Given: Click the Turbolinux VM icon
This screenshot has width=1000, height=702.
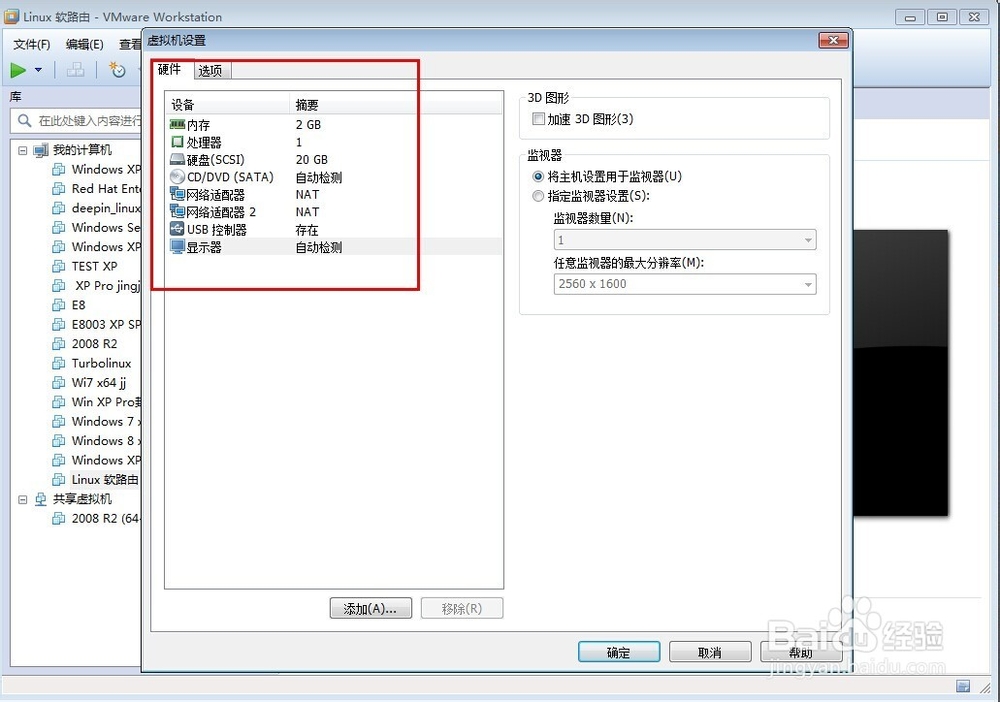Looking at the screenshot, I should pyautogui.click(x=59, y=363).
